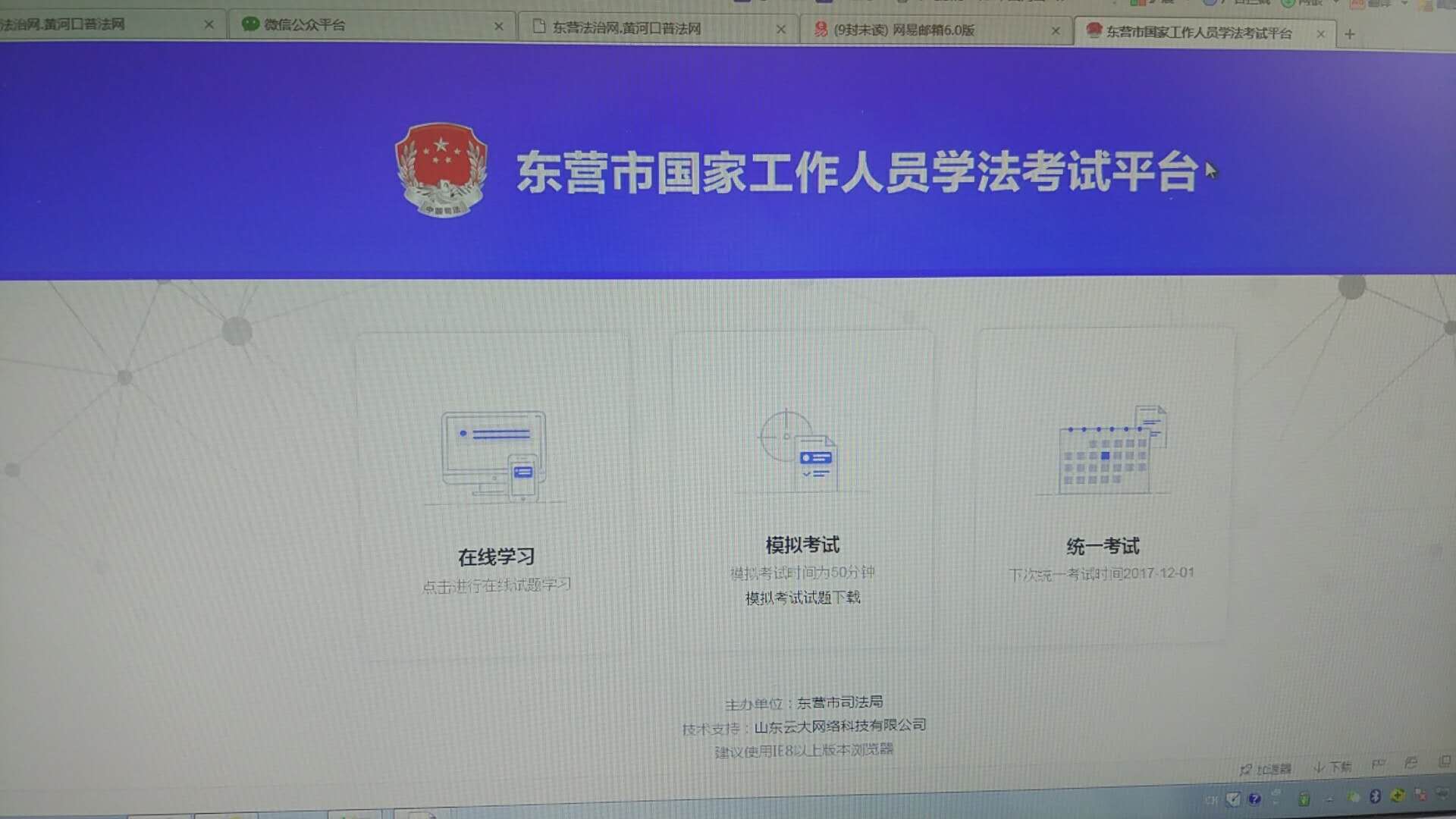The width and height of the screenshot is (1456, 819).
Task: Open a new browser tab with plus button
Action: [1349, 34]
